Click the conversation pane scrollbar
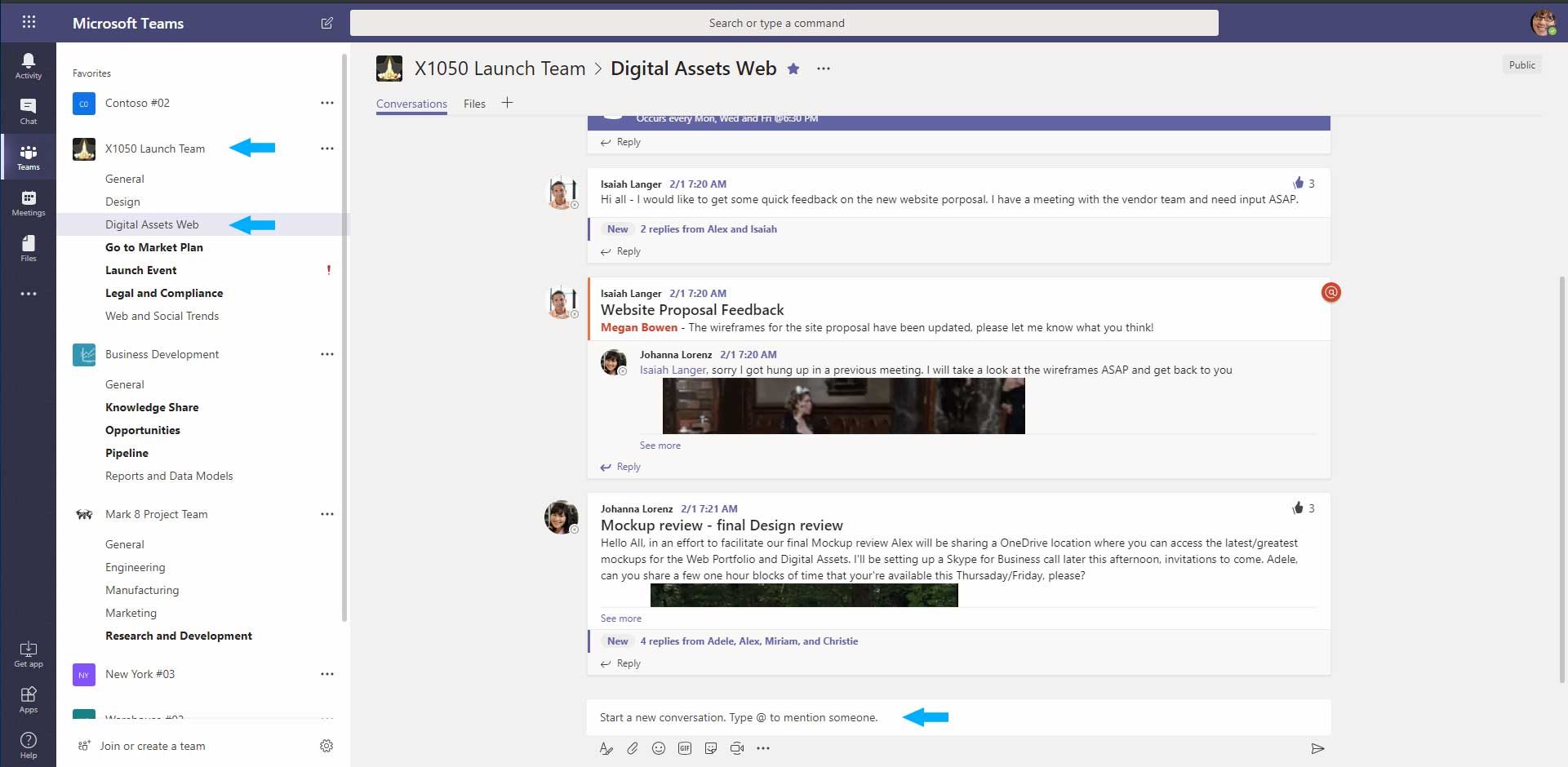The height and width of the screenshot is (767, 1568). (1562, 480)
